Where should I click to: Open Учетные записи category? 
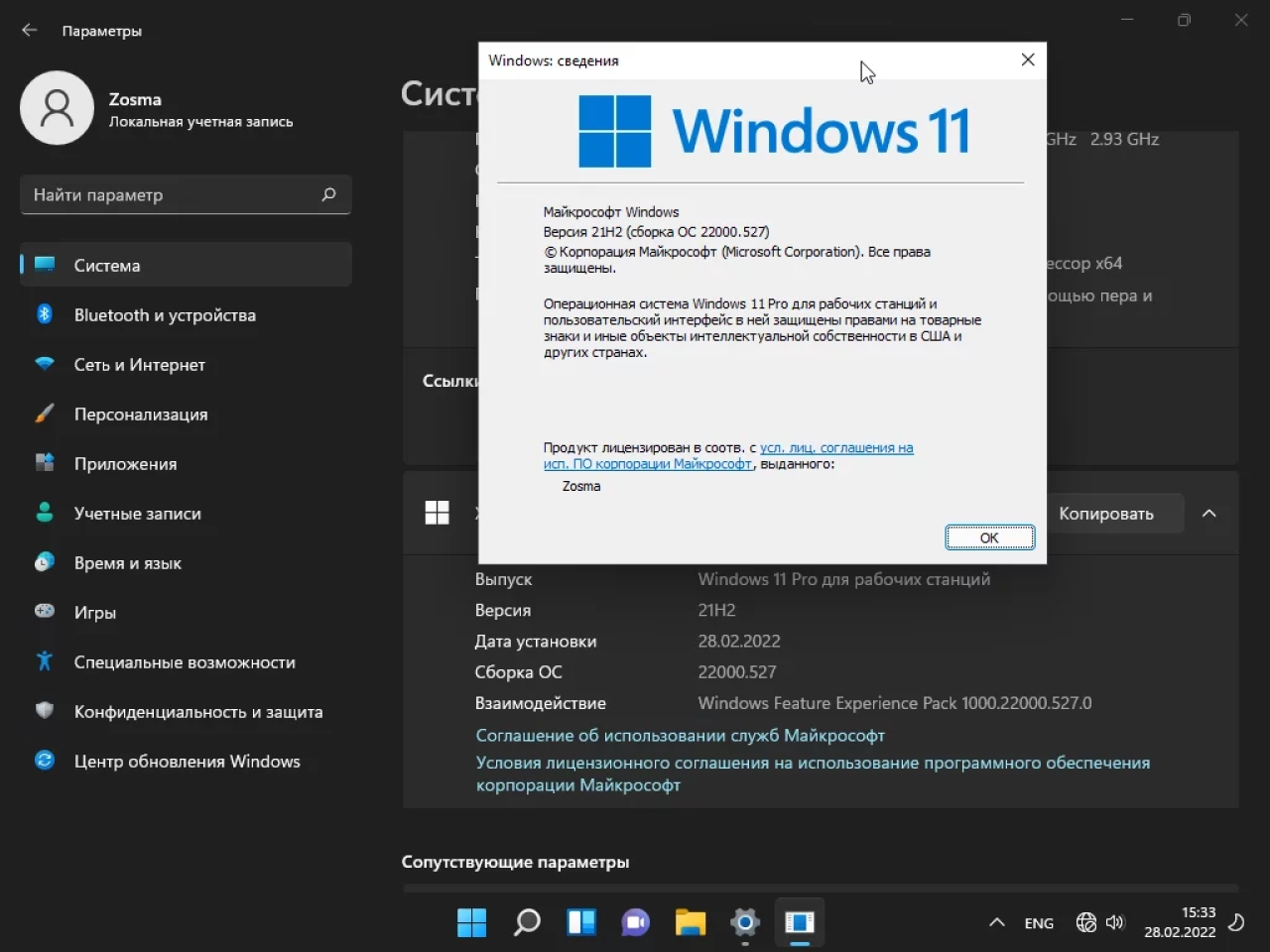pos(186,513)
